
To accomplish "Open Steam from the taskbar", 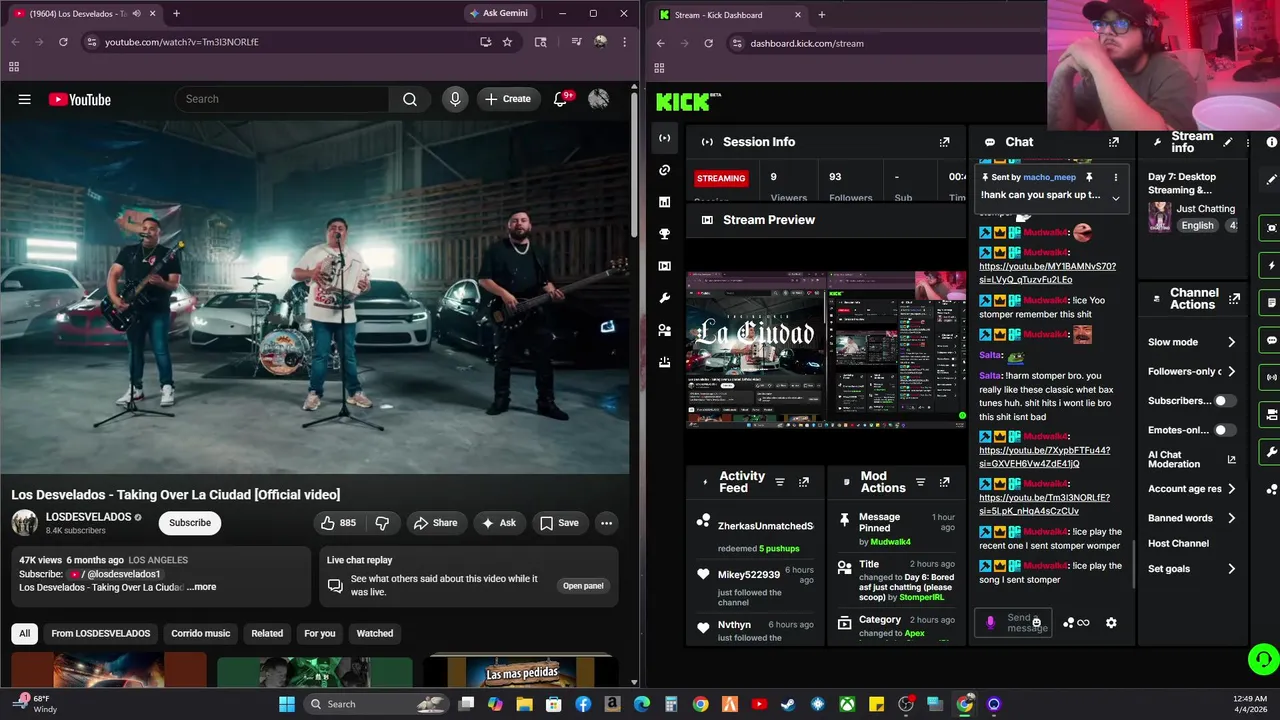I will (x=788, y=704).
